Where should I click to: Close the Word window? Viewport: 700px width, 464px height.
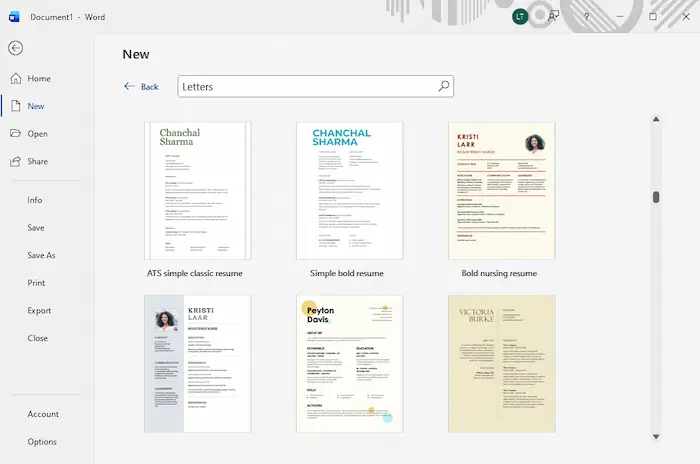point(686,17)
